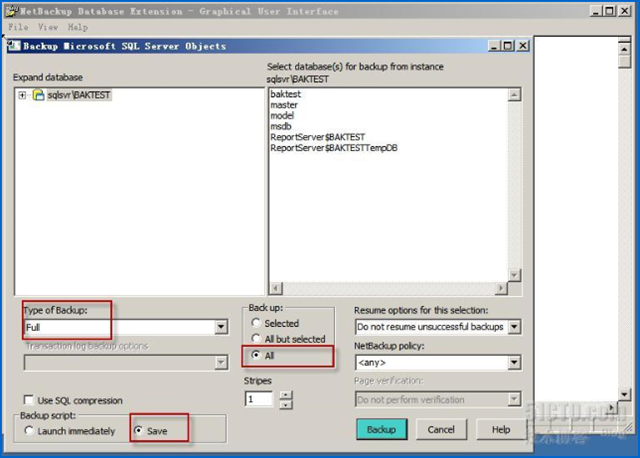Open the Type of Backup dropdown
Viewport: 640px width, 458px height.
pos(221,327)
